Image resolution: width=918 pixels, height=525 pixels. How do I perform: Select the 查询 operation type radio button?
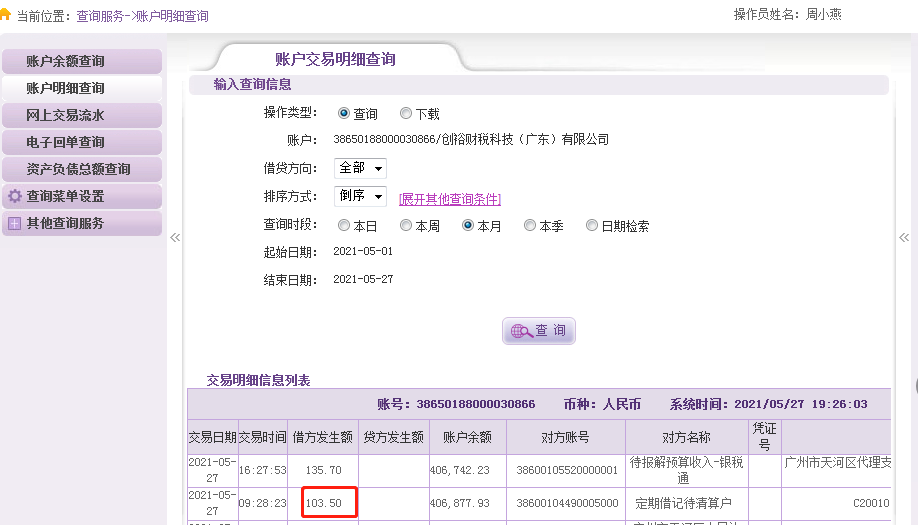[344, 114]
